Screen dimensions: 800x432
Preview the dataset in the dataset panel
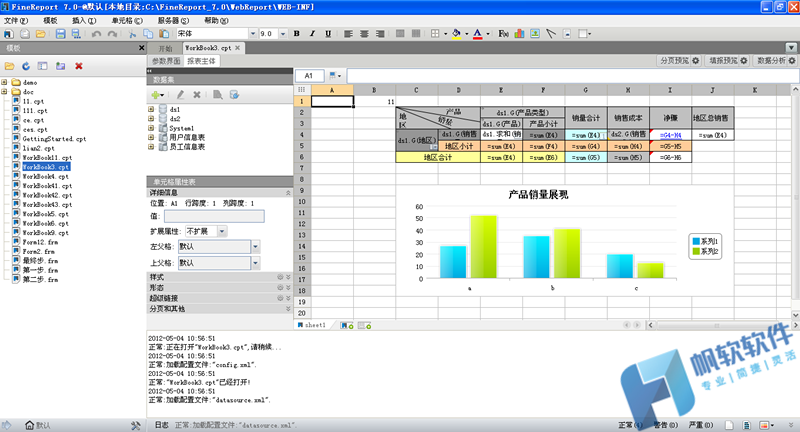click(x=218, y=95)
